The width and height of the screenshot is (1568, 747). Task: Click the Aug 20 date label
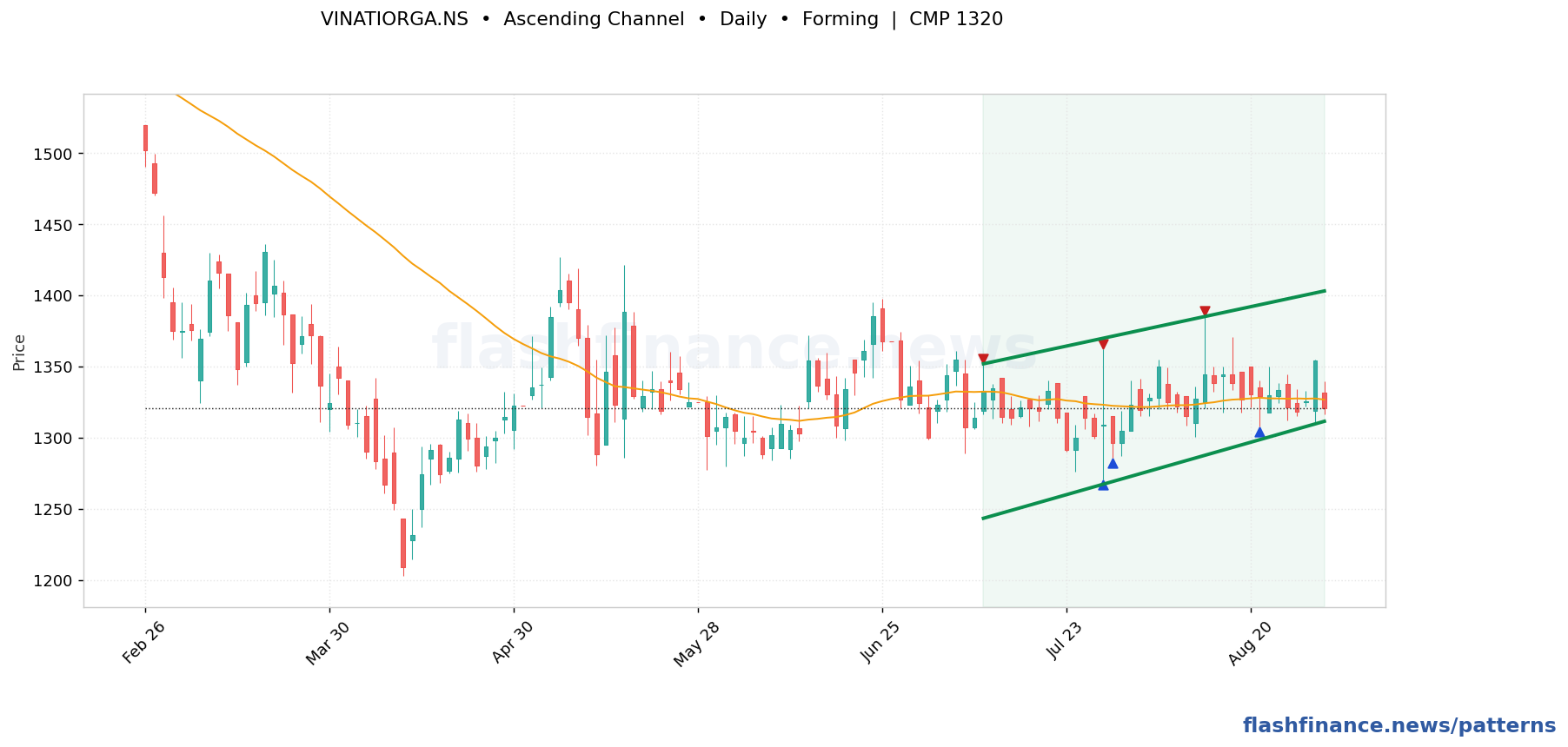coord(1248,644)
